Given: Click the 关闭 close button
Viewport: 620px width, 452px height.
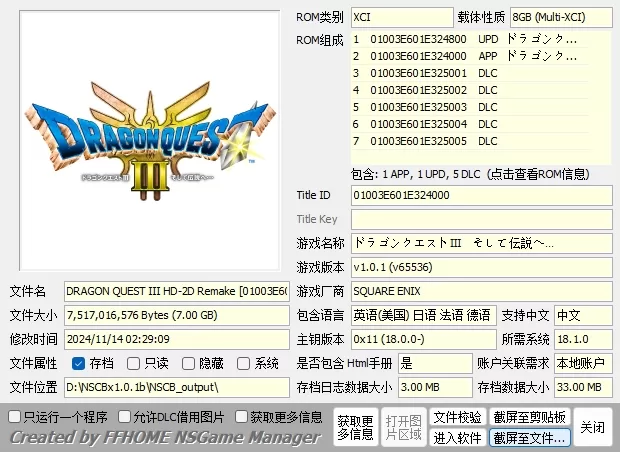Looking at the screenshot, I should [x=592, y=427].
